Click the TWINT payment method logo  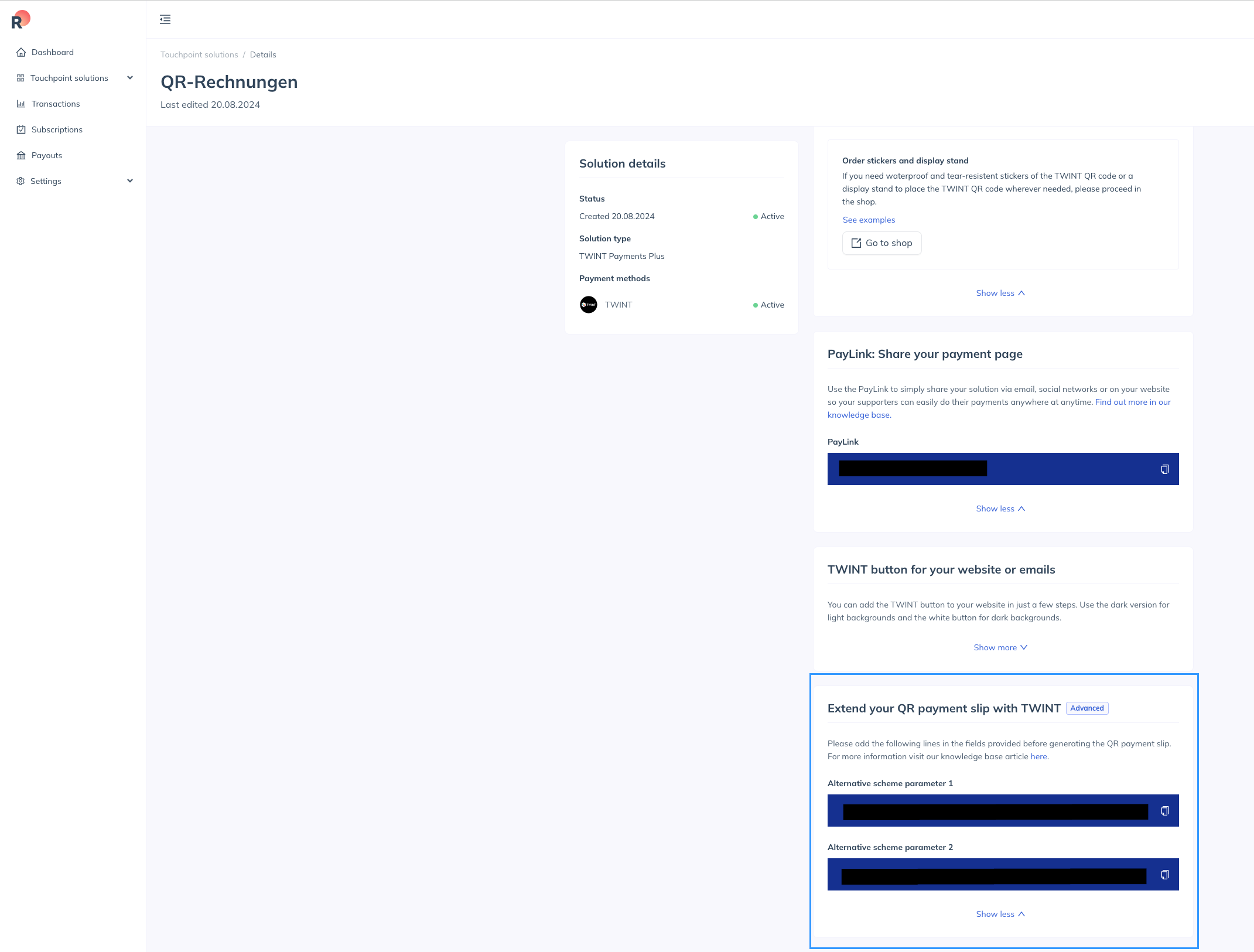588,305
